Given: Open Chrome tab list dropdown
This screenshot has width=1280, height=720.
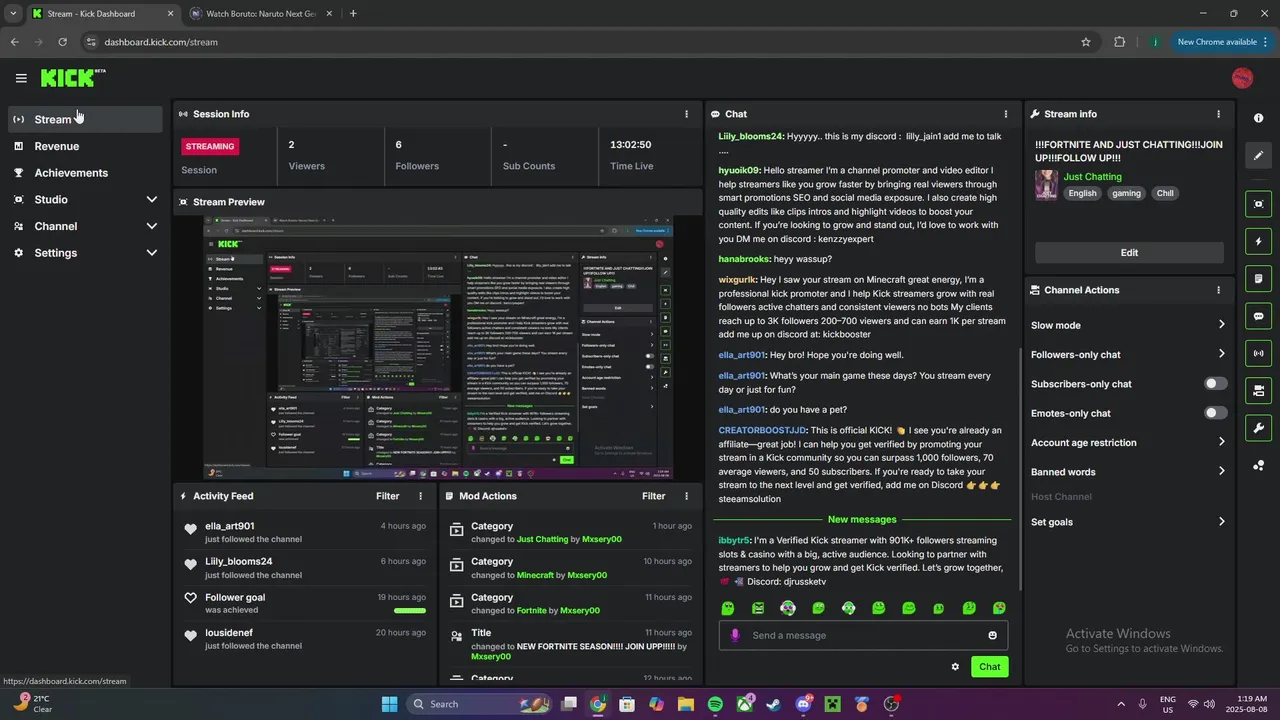Looking at the screenshot, I should (x=12, y=14).
